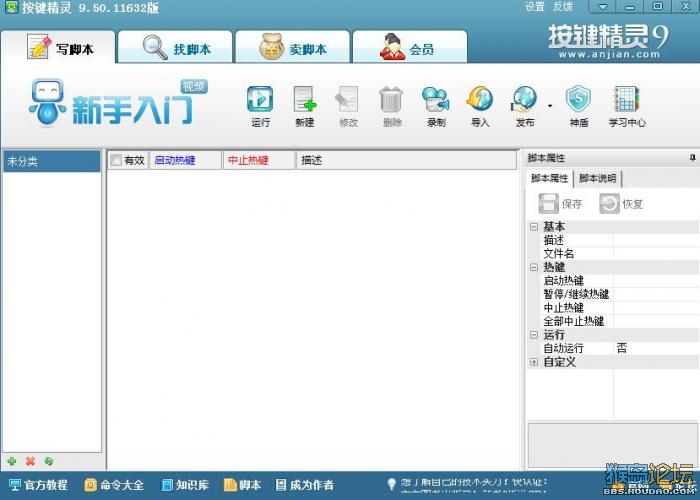This screenshot has width=700, height=500.
Task: Pin the 脚本属性 panel
Action: [x=692, y=158]
